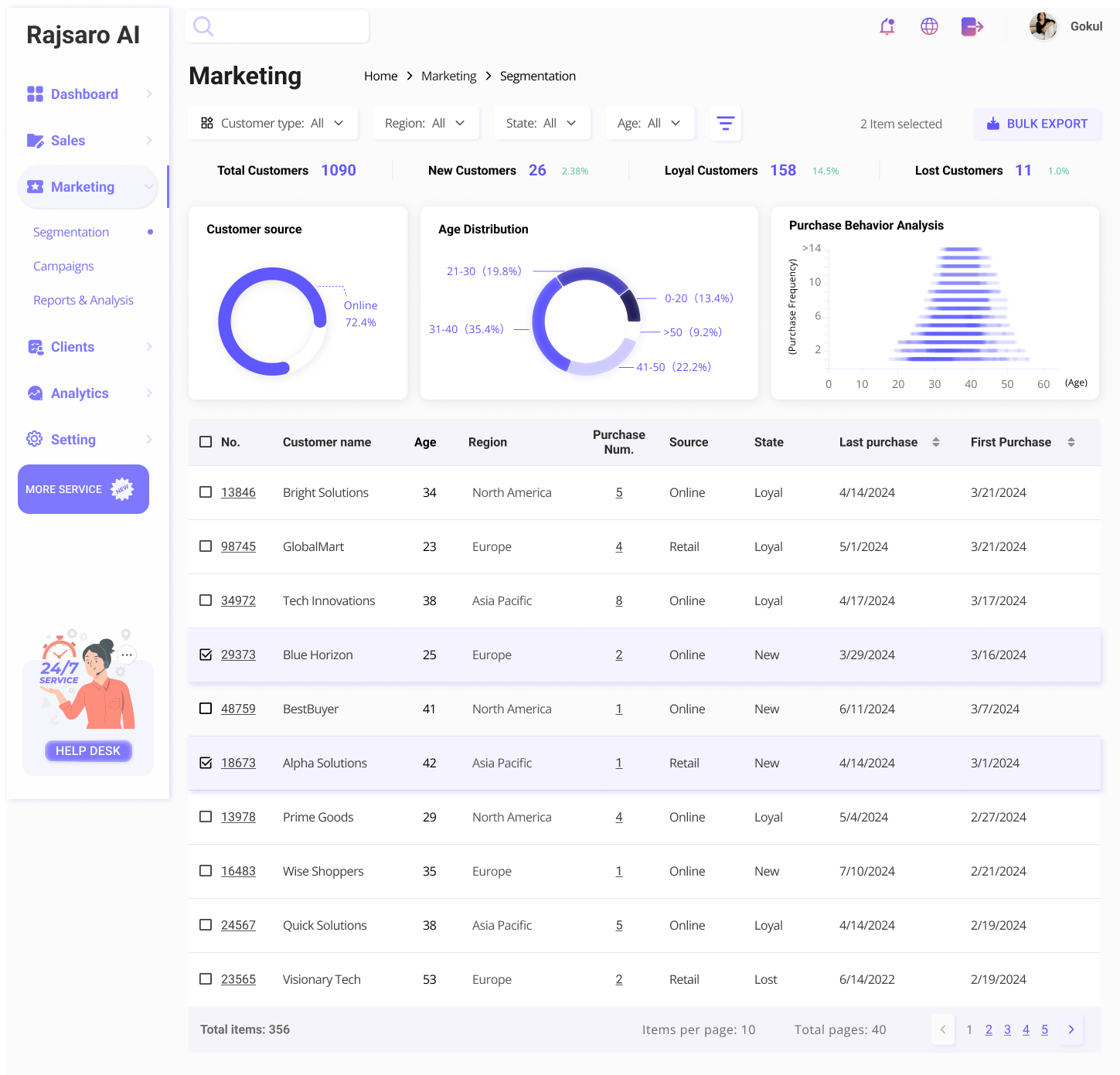Click Gokul's profile avatar

pyautogui.click(x=1043, y=26)
